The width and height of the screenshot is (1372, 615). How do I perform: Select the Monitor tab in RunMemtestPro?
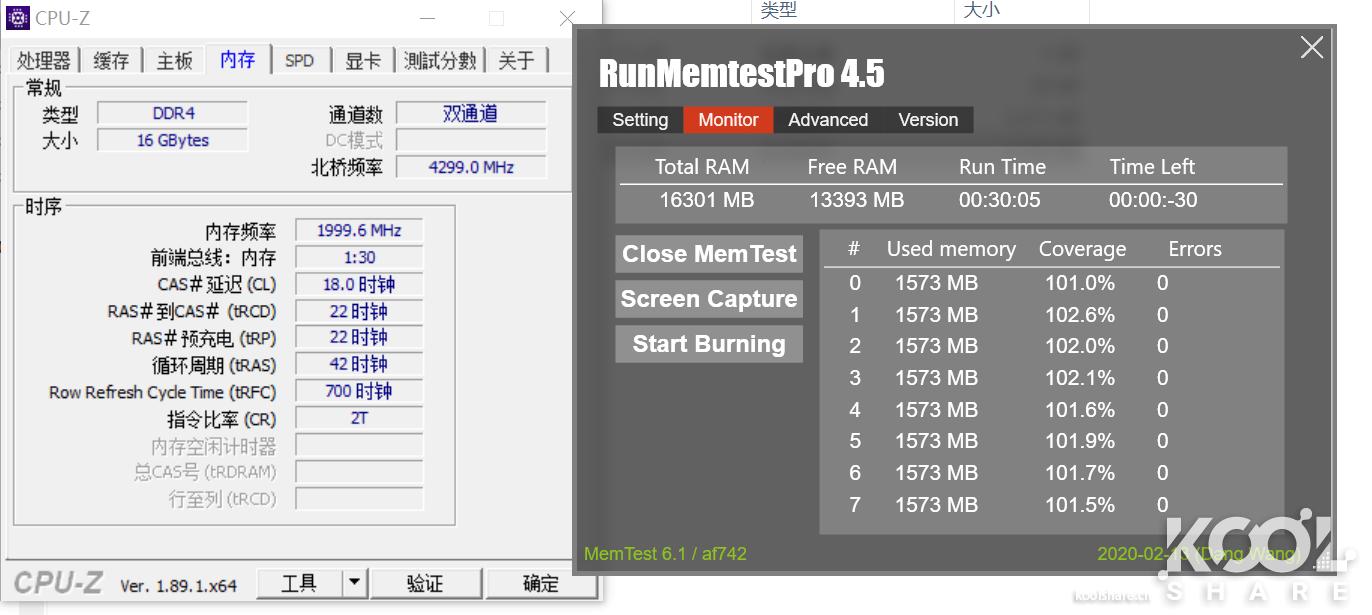click(728, 119)
